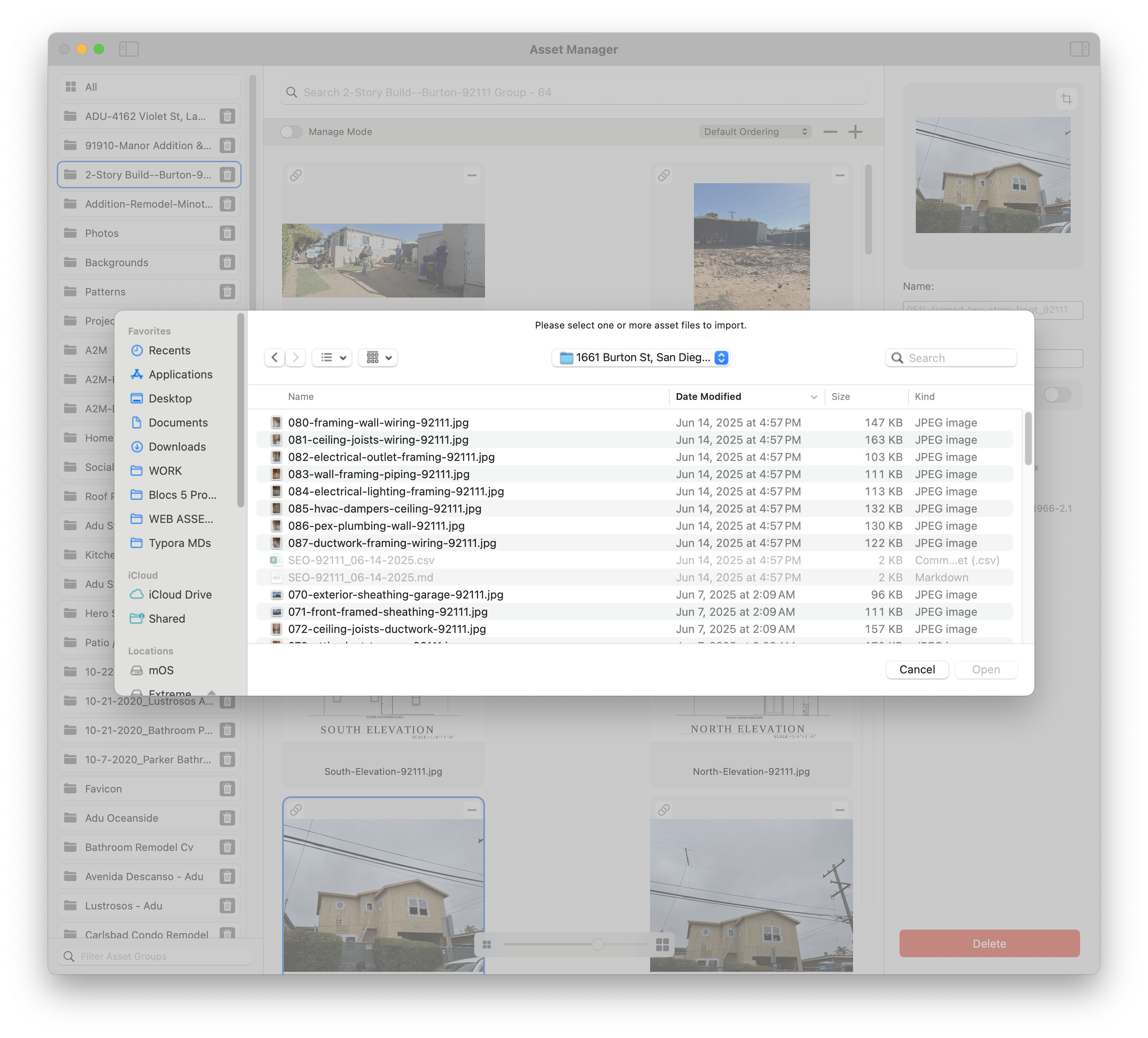Open the icon grouping dropdown in the dialog
The image size is (1148, 1038).
[379, 358]
